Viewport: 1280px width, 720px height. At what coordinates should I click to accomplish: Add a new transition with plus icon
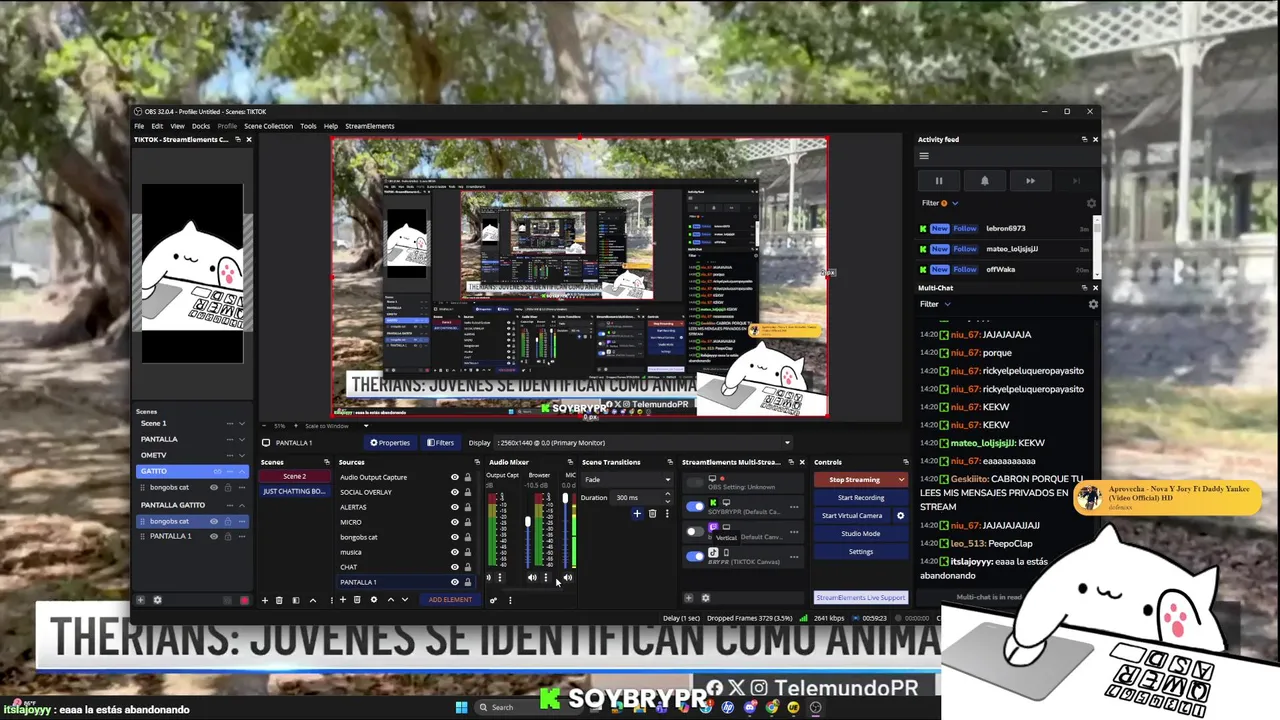tap(636, 514)
